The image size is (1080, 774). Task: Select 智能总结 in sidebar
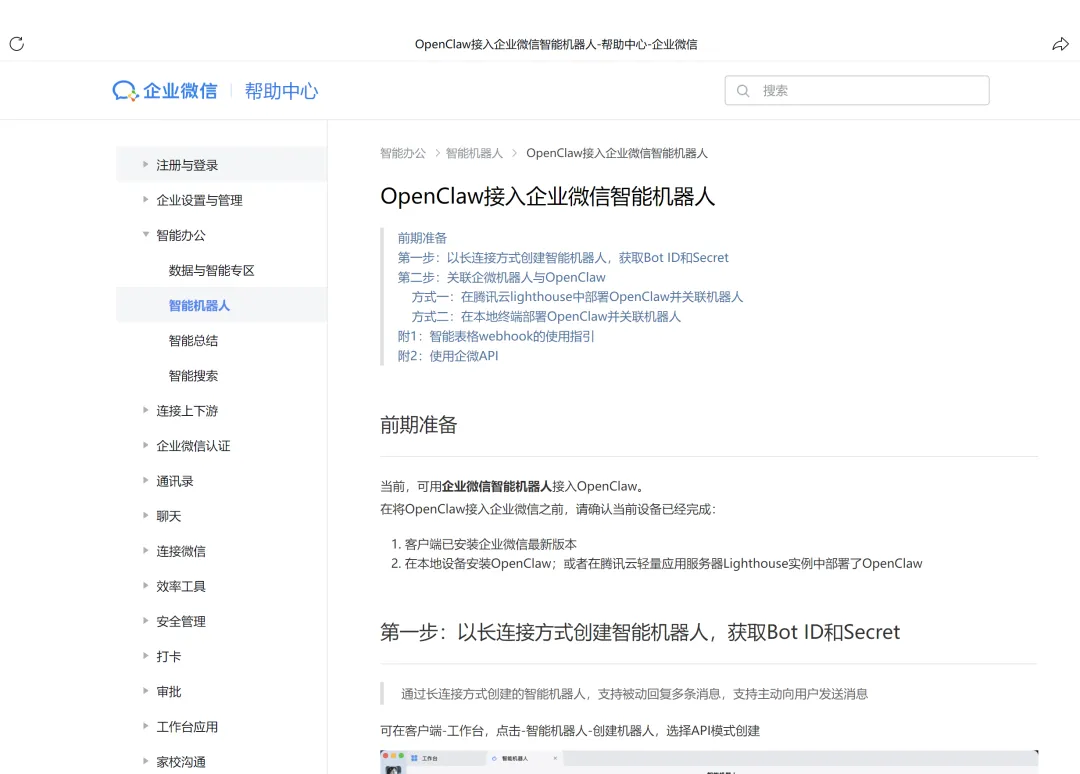coord(193,341)
